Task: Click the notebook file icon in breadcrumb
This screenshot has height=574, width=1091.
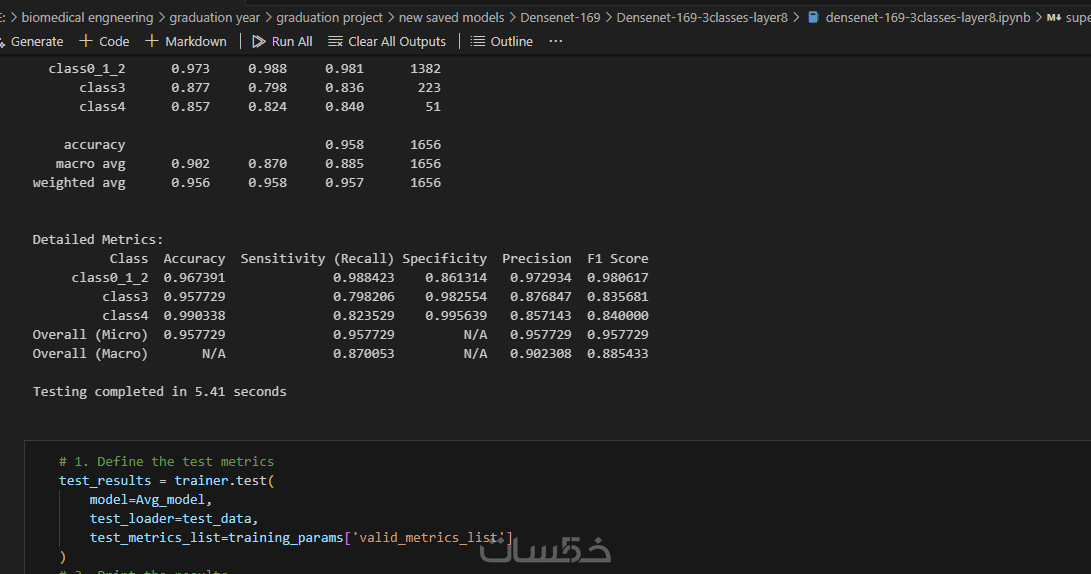Action: [x=813, y=18]
